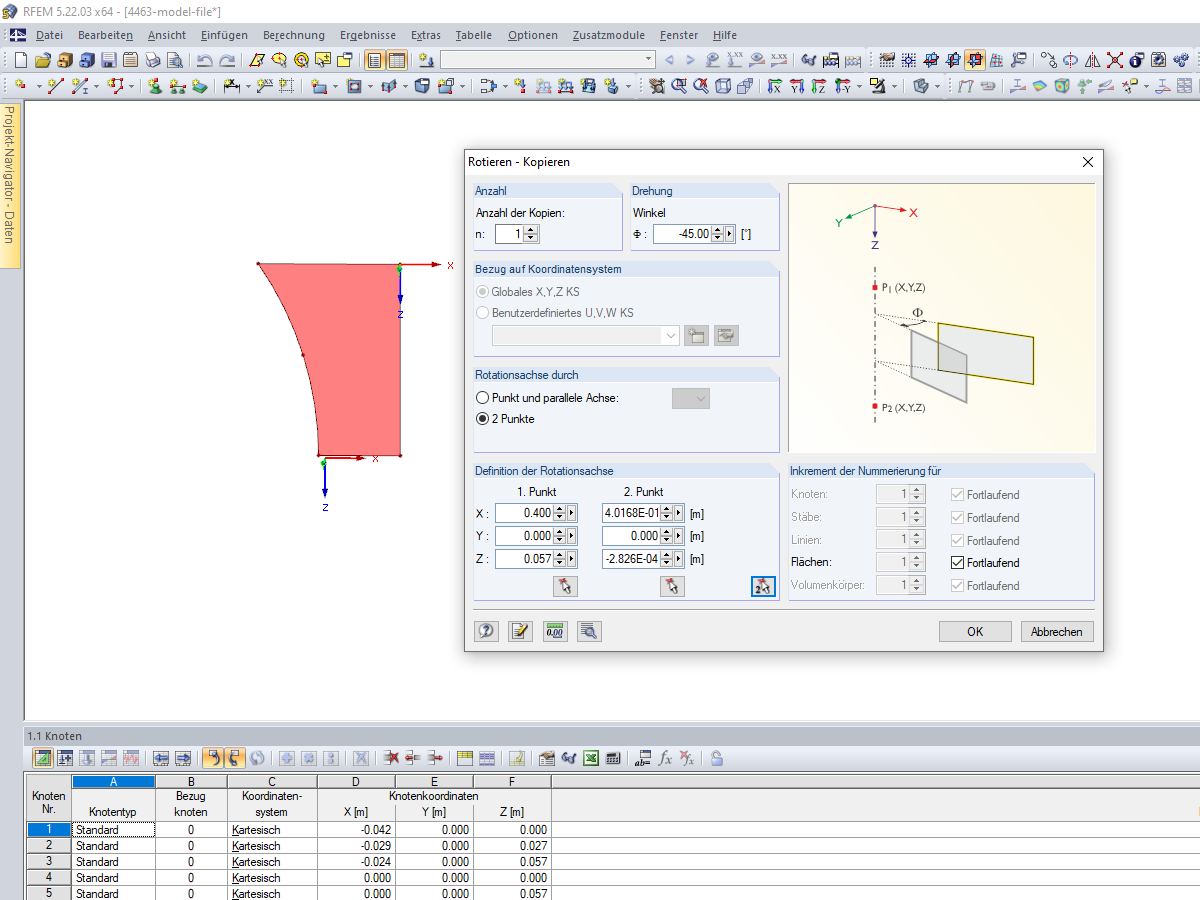1200x900 pixels.
Task: Select Punkt und parallele Achse option
Action: point(483,398)
